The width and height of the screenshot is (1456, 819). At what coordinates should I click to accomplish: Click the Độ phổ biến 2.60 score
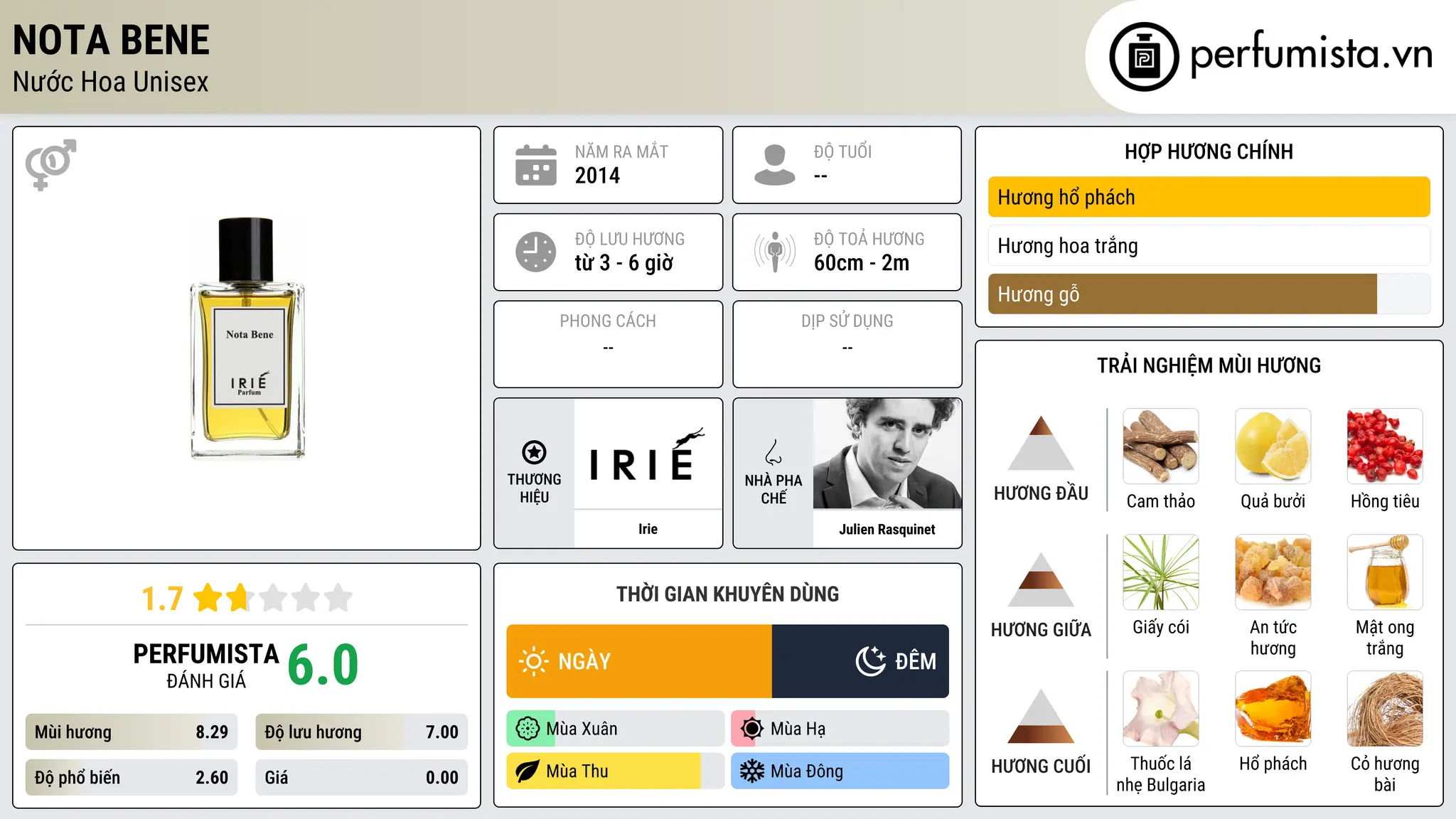click(x=132, y=777)
